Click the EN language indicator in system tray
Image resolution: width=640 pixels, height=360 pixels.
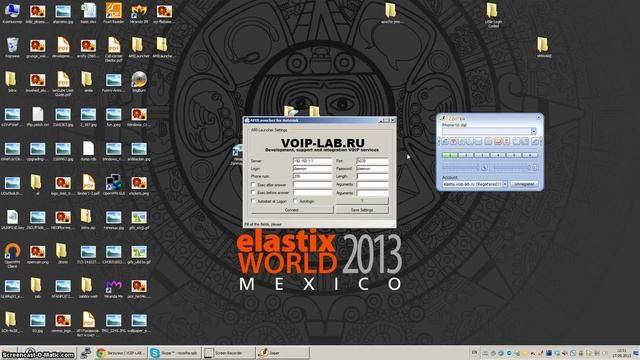[x=474, y=353]
